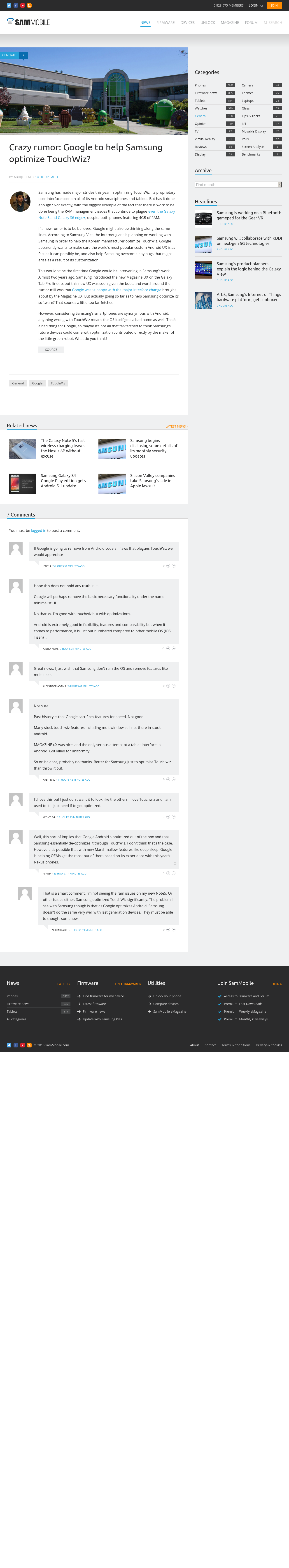Image resolution: width=289 pixels, height=1568 pixels.
Task: Open LATEST NEWS link beside Related news
Action: click(176, 426)
